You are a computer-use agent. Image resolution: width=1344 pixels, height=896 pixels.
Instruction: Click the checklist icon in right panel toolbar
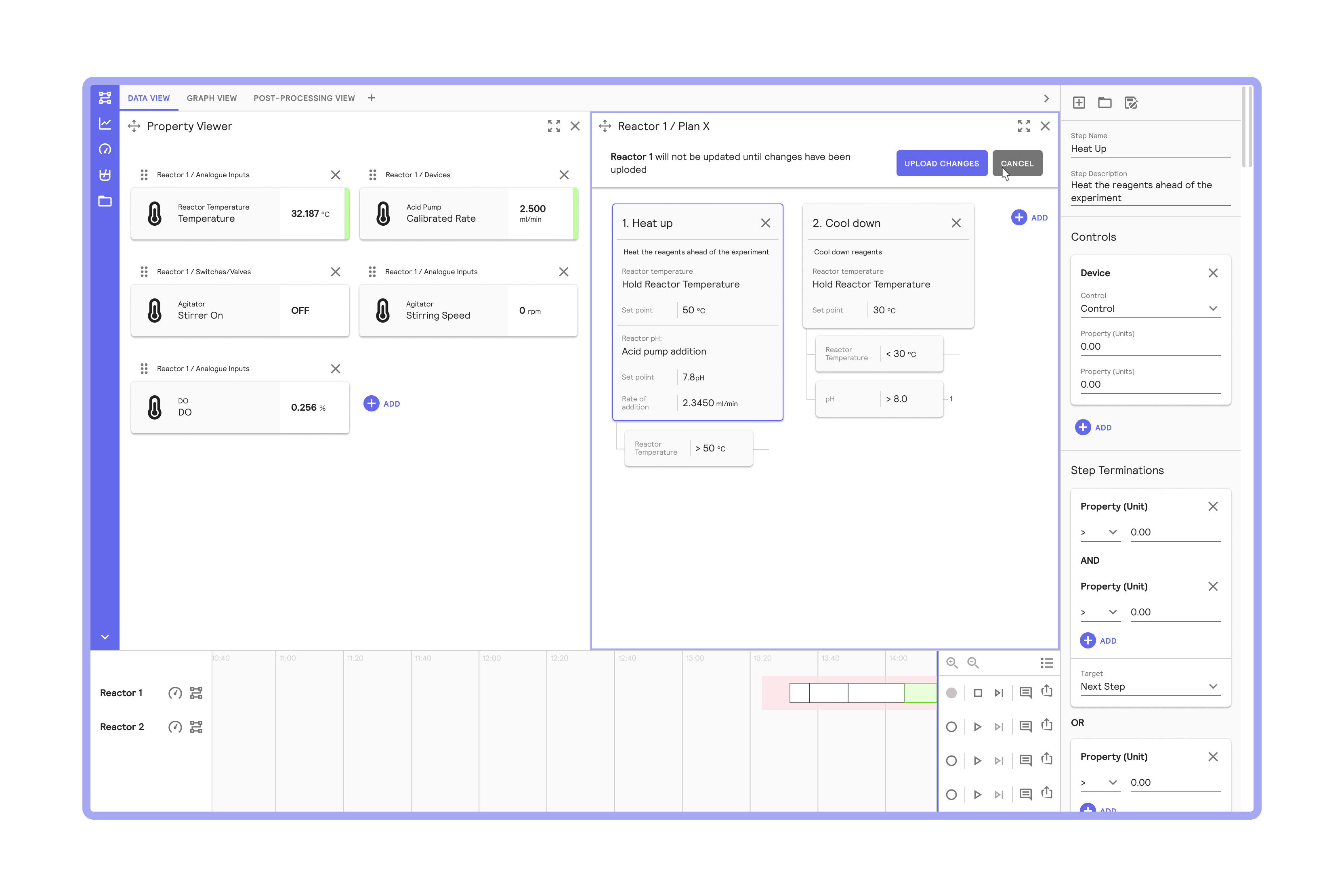(1131, 102)
